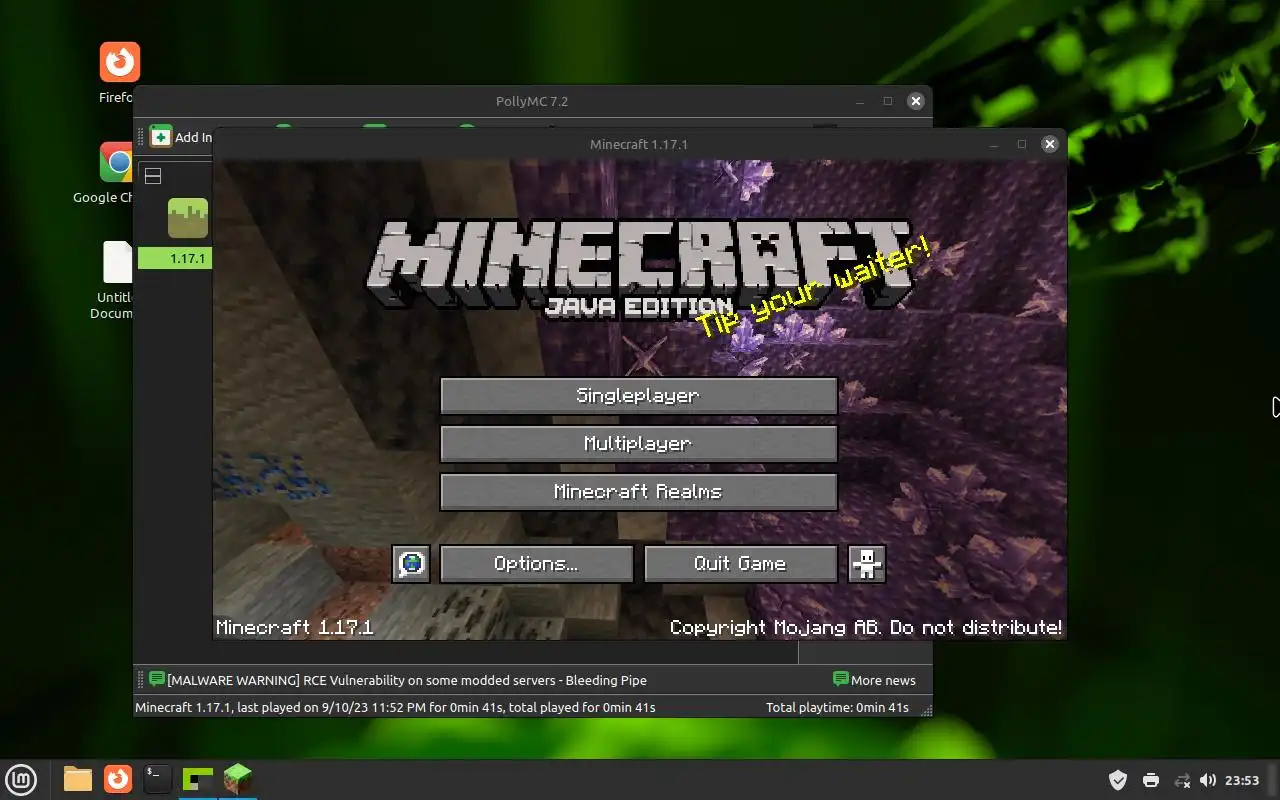Screen dimensions: 1280x800
Task: Click the Copyright Mojang AB text
Action: pos(866,627)
